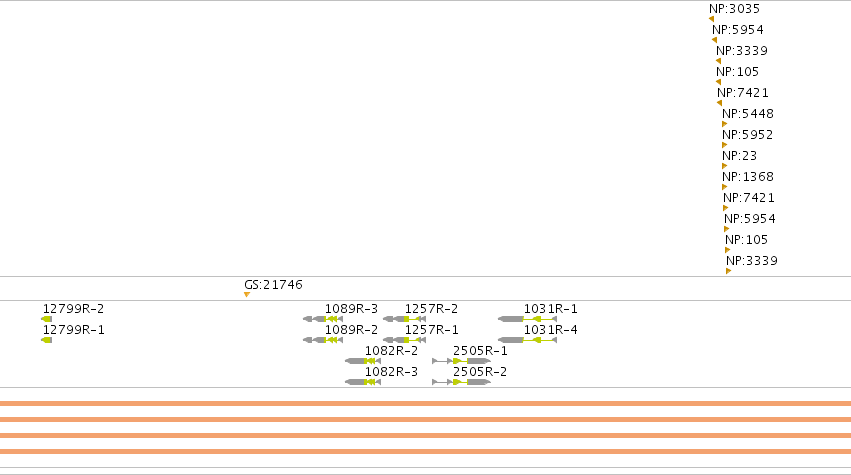Select the green glyph under 12799R-2
The width and height of the screenshot is (851, 475).
click(47, 319)
